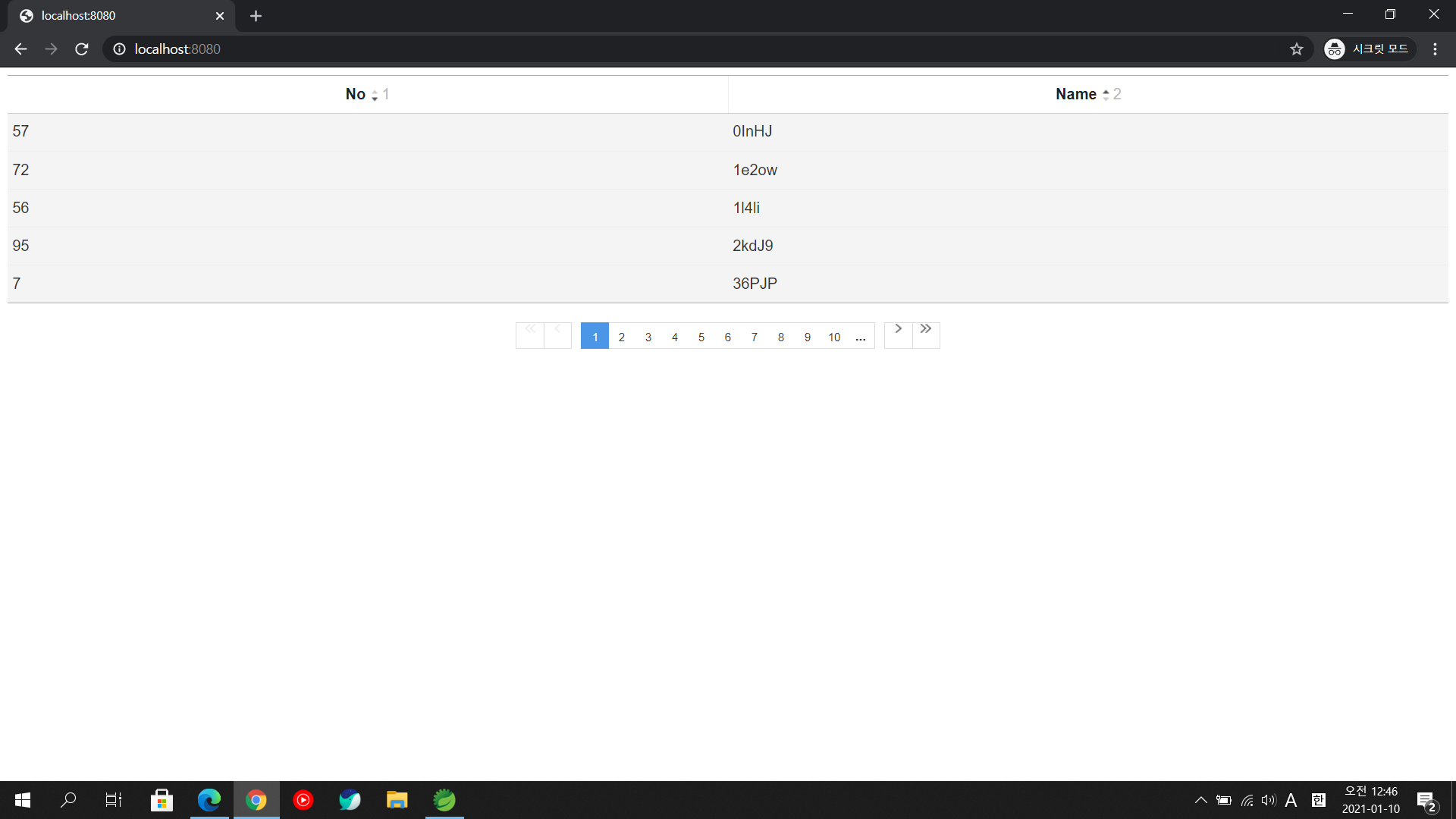The image size is (1456, 819).
Task: Click the Spring Boot app in taskbar
Action: pyautogui.click(x=444, y=799)
